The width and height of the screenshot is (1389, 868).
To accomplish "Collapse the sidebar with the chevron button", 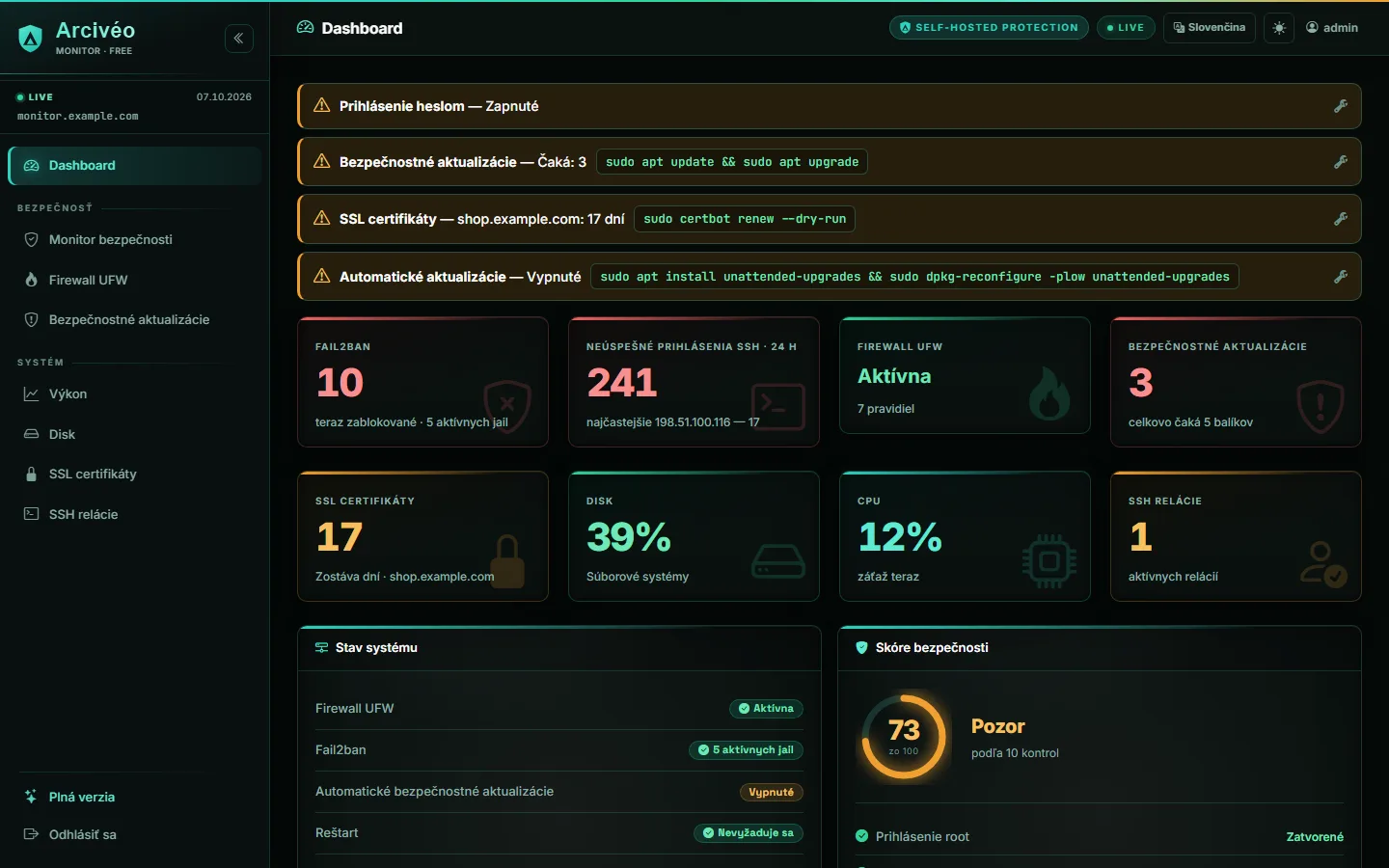I will pos(239,39).
